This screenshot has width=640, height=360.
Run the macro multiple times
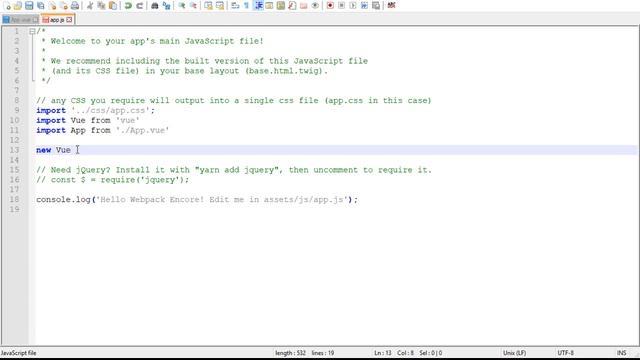point(364,5)
